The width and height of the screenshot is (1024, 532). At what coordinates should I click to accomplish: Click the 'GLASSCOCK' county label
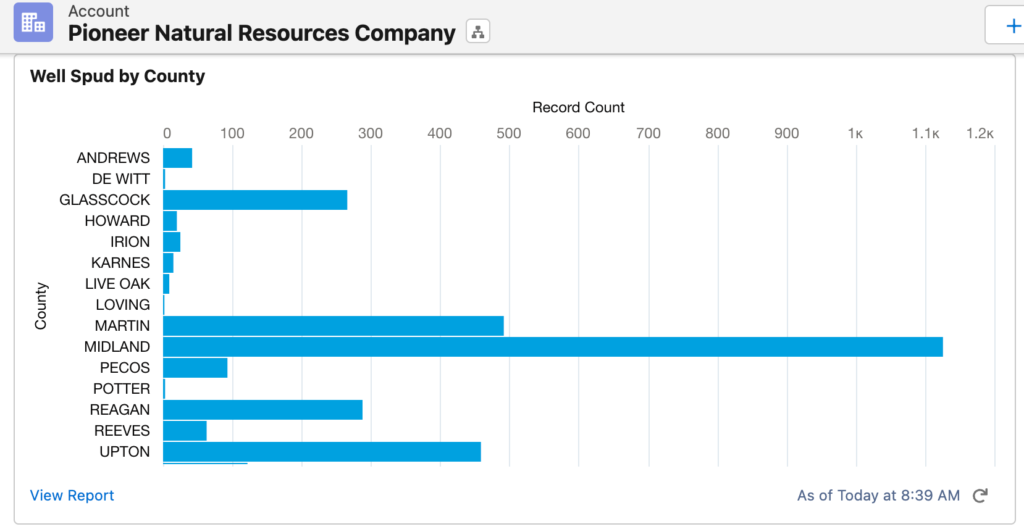[x=104, y=200]
